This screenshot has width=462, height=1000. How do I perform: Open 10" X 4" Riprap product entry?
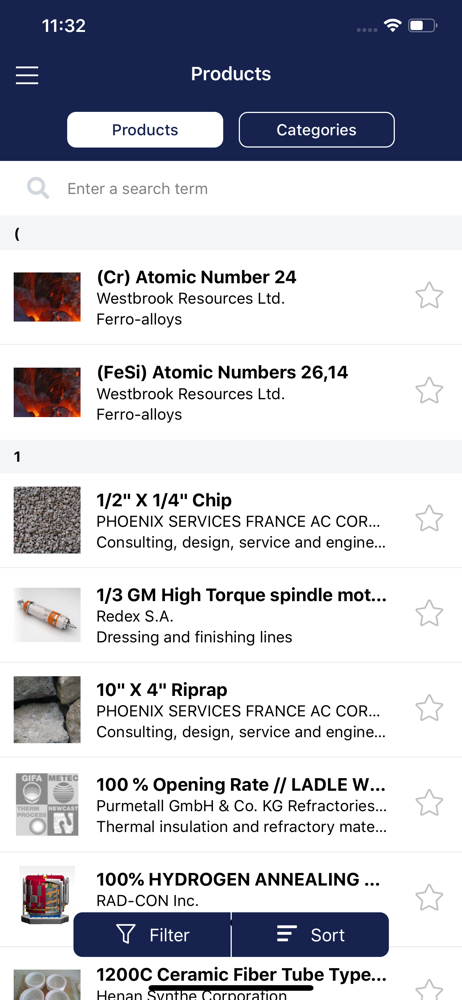231,710
